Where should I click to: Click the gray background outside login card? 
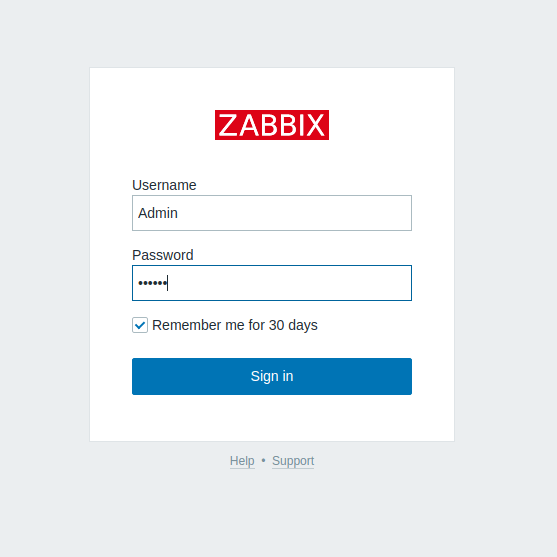pos(44,277)
